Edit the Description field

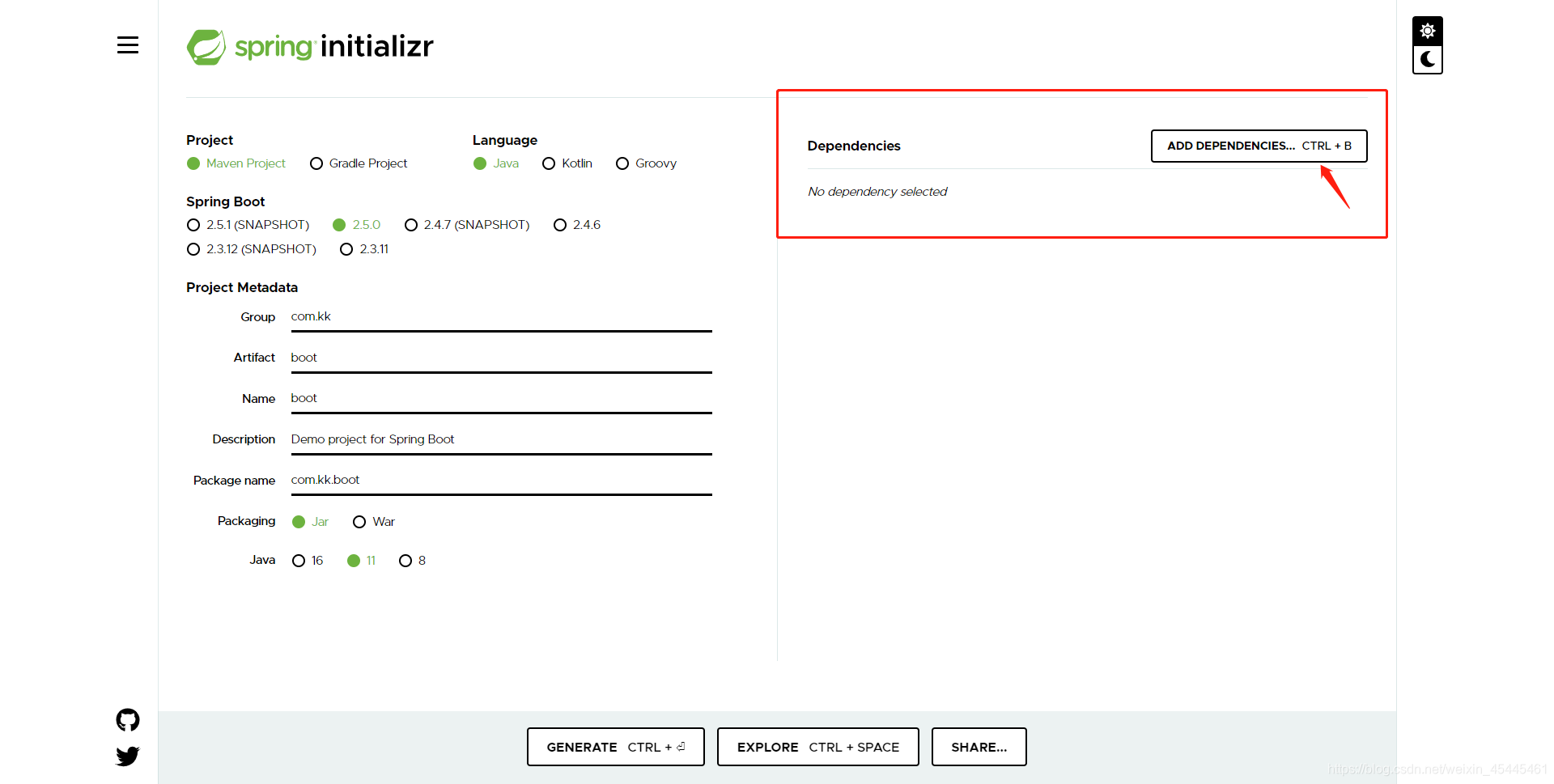pos(501,439)
